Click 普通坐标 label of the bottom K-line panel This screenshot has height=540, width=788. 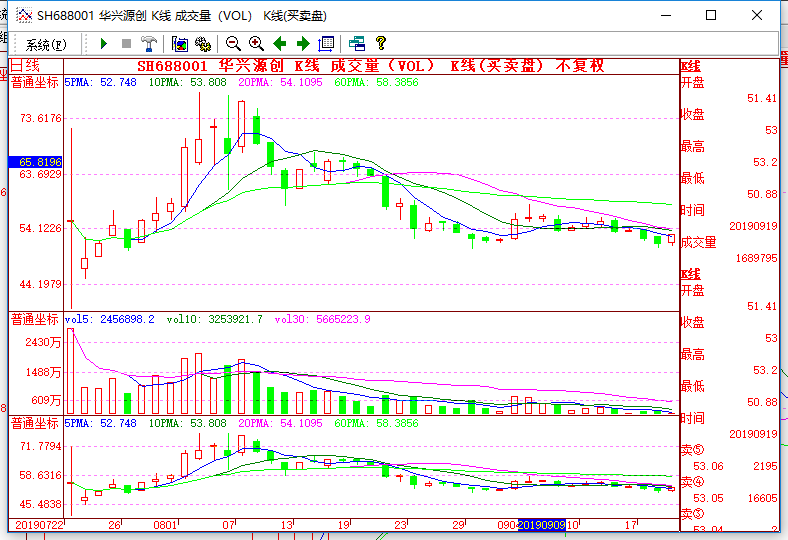[x=35, y=423]
